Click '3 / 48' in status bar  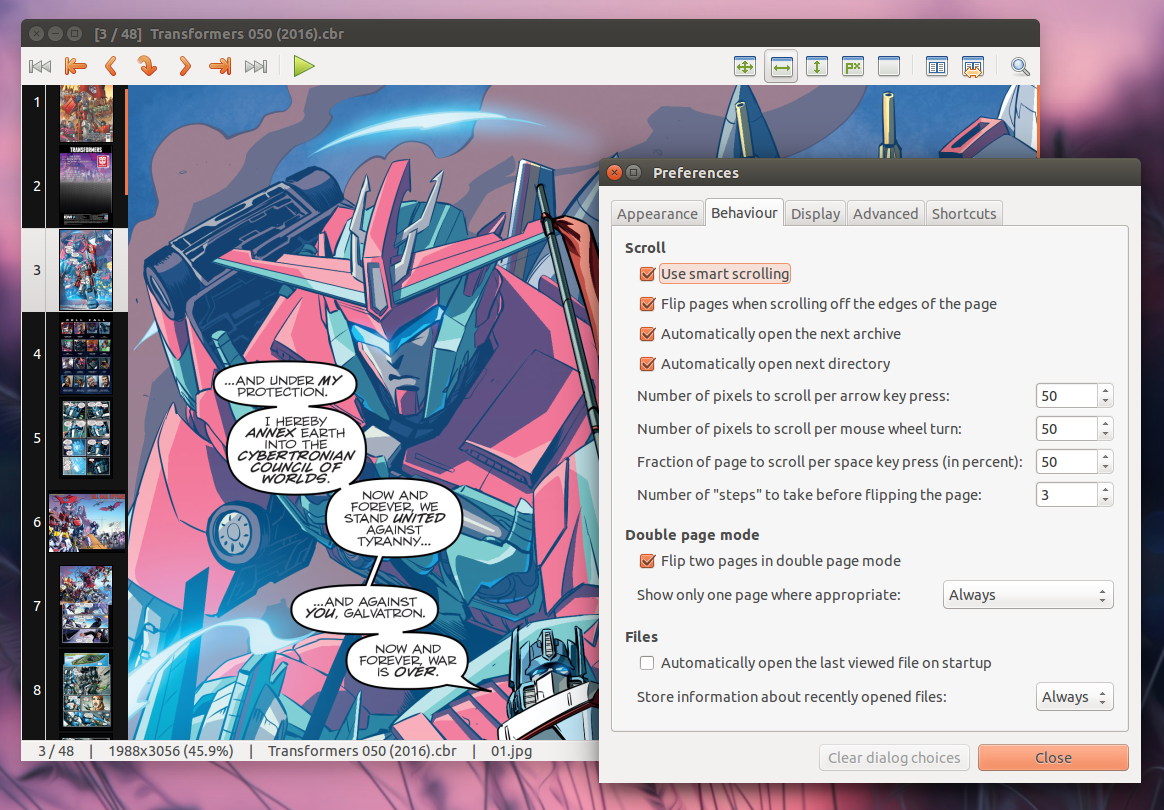point(56,751)
